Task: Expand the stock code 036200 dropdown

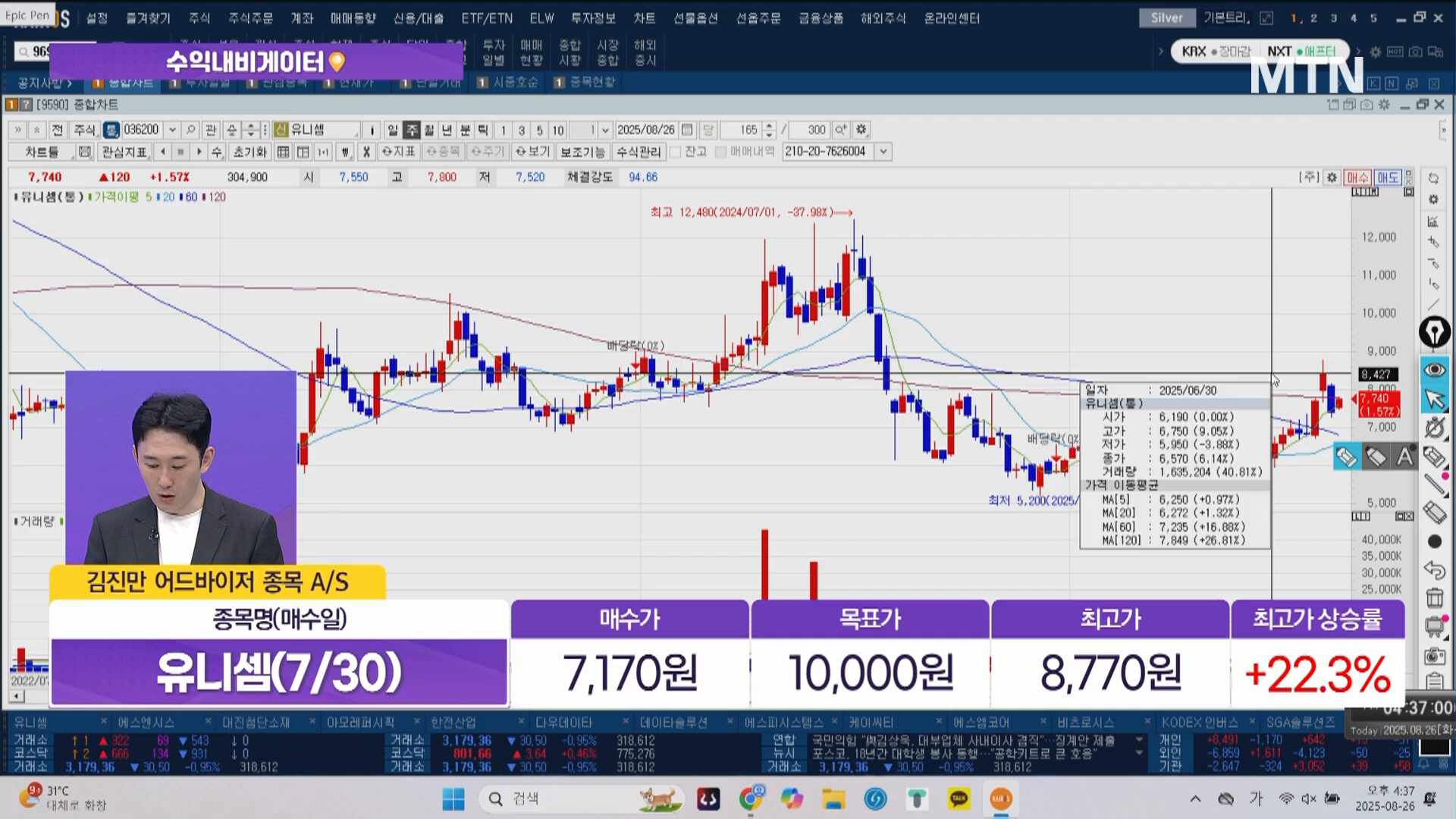Action: pos(173,130)
